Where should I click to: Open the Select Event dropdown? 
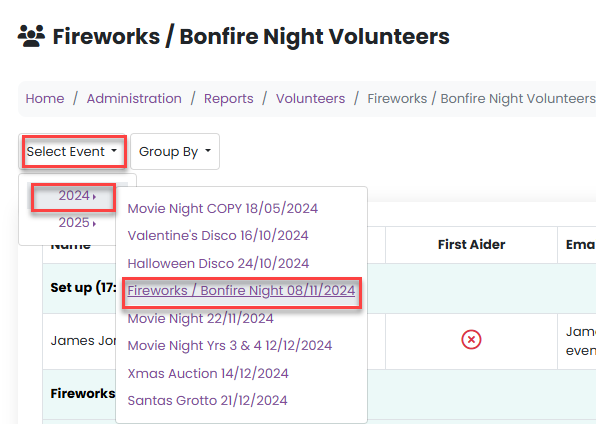pyautogui.click(x=72, y=151)
